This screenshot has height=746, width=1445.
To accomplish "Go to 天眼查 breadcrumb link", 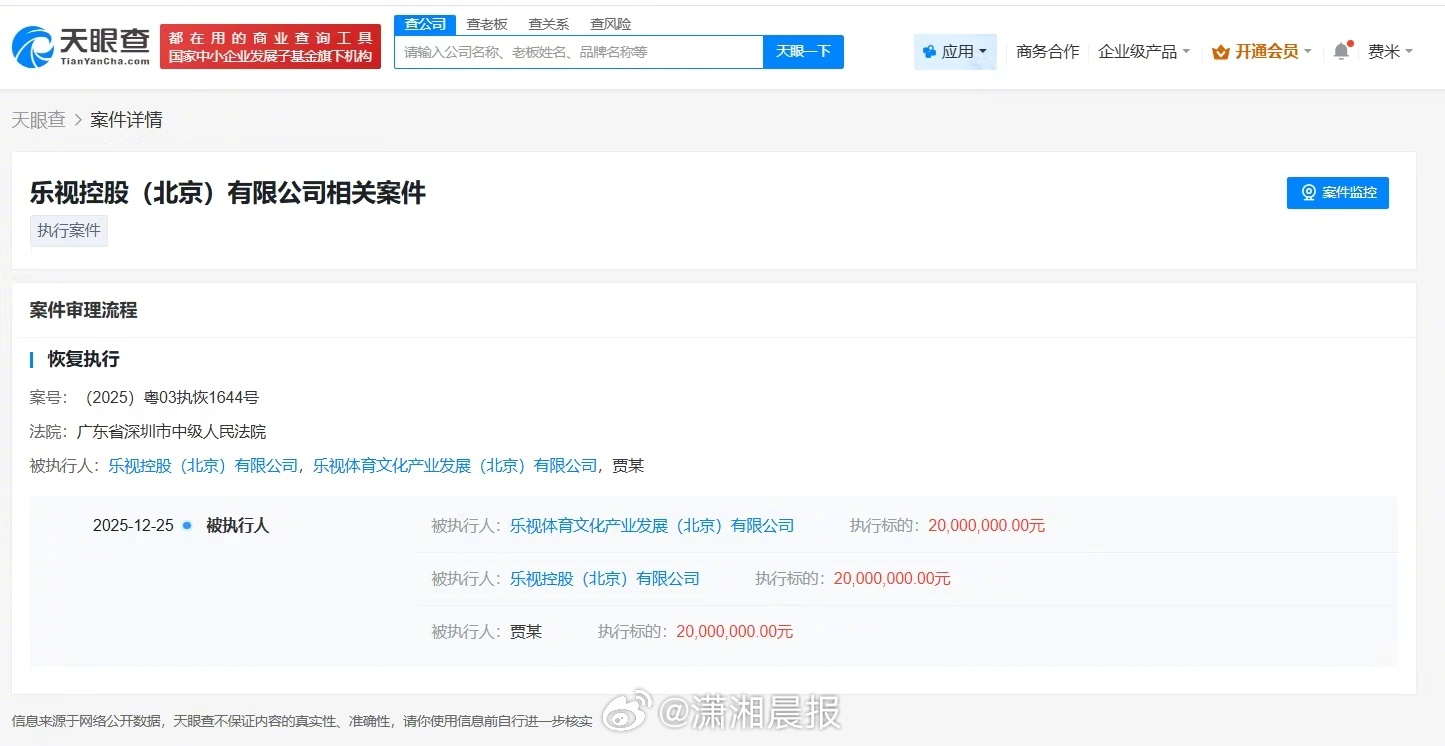I will 38,120.
